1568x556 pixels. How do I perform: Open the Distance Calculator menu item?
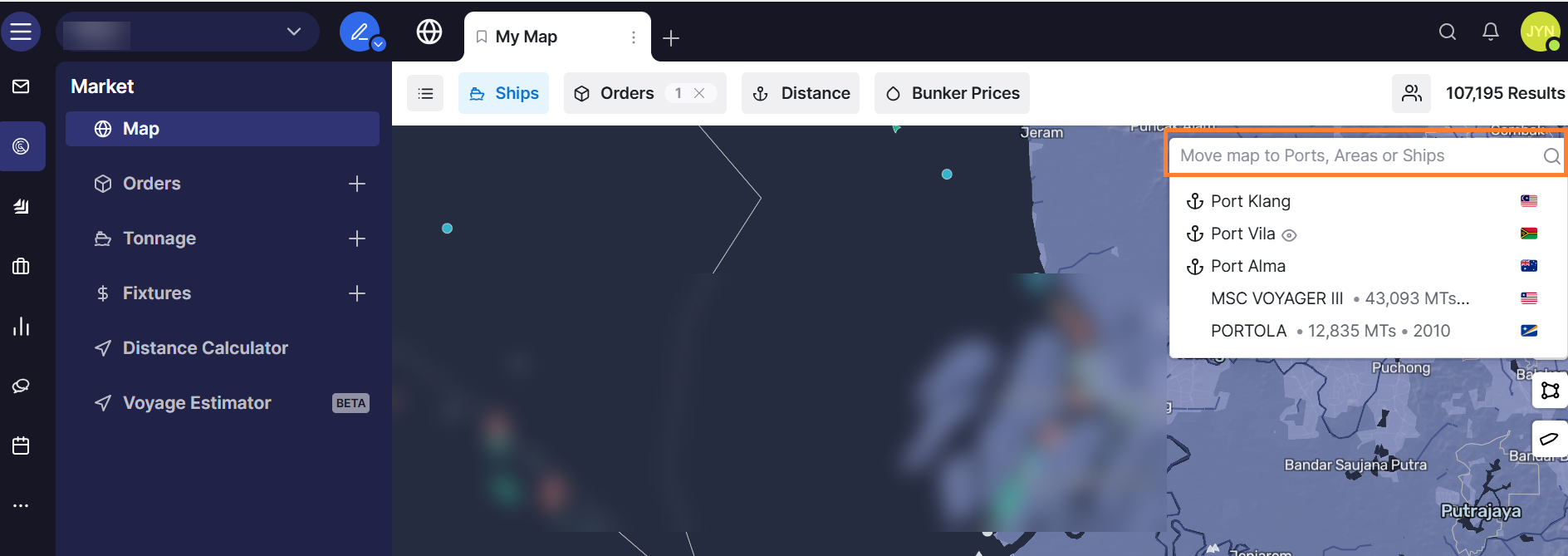(204, 348)
